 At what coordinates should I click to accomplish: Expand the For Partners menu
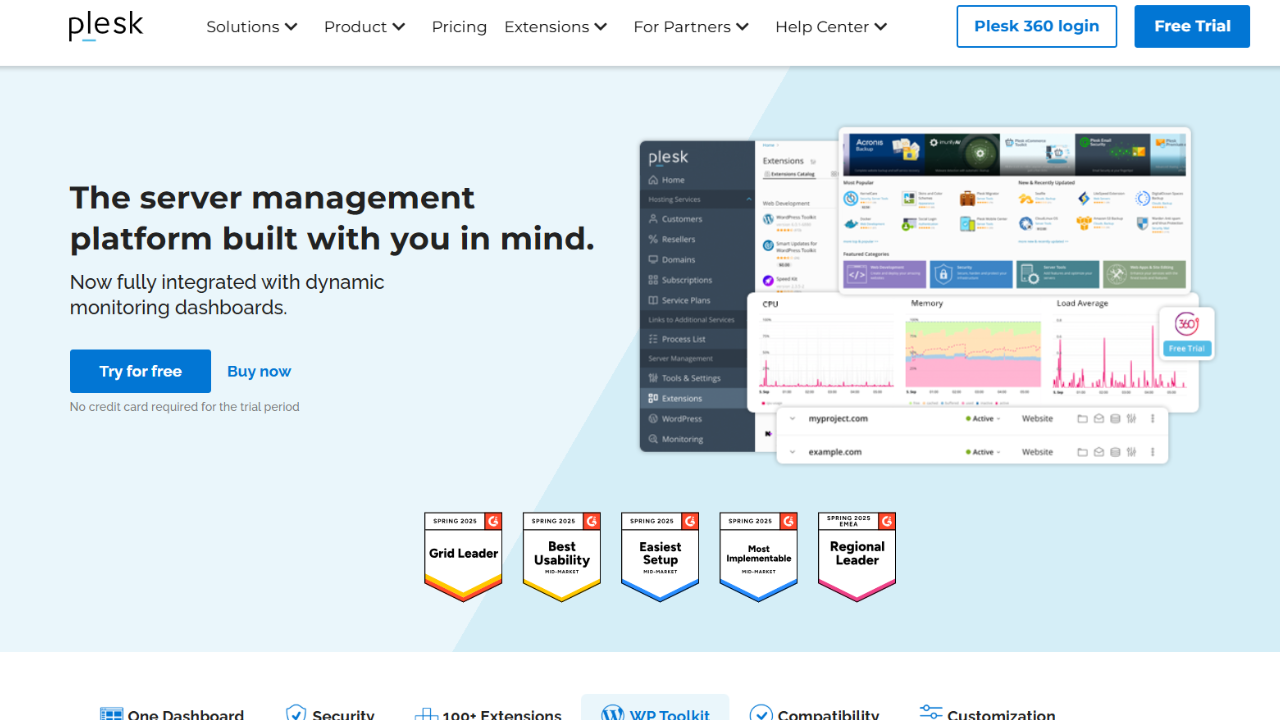[x=691, y=27]
